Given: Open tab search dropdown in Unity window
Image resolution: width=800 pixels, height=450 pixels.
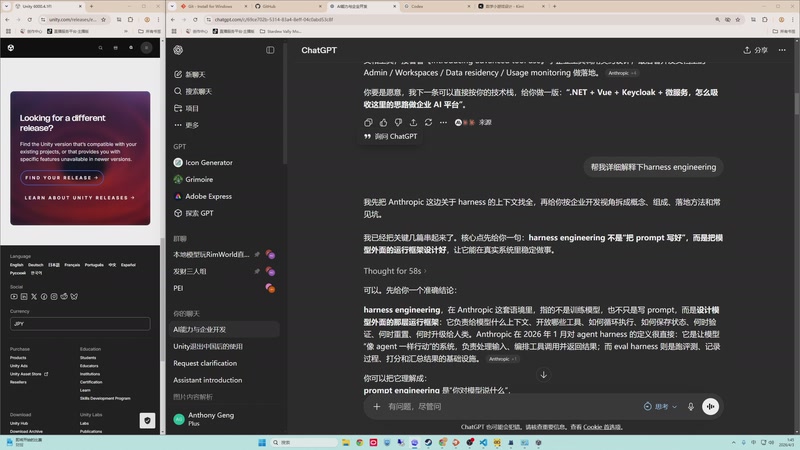Looking at the screenshot, I should click(7, 6).
